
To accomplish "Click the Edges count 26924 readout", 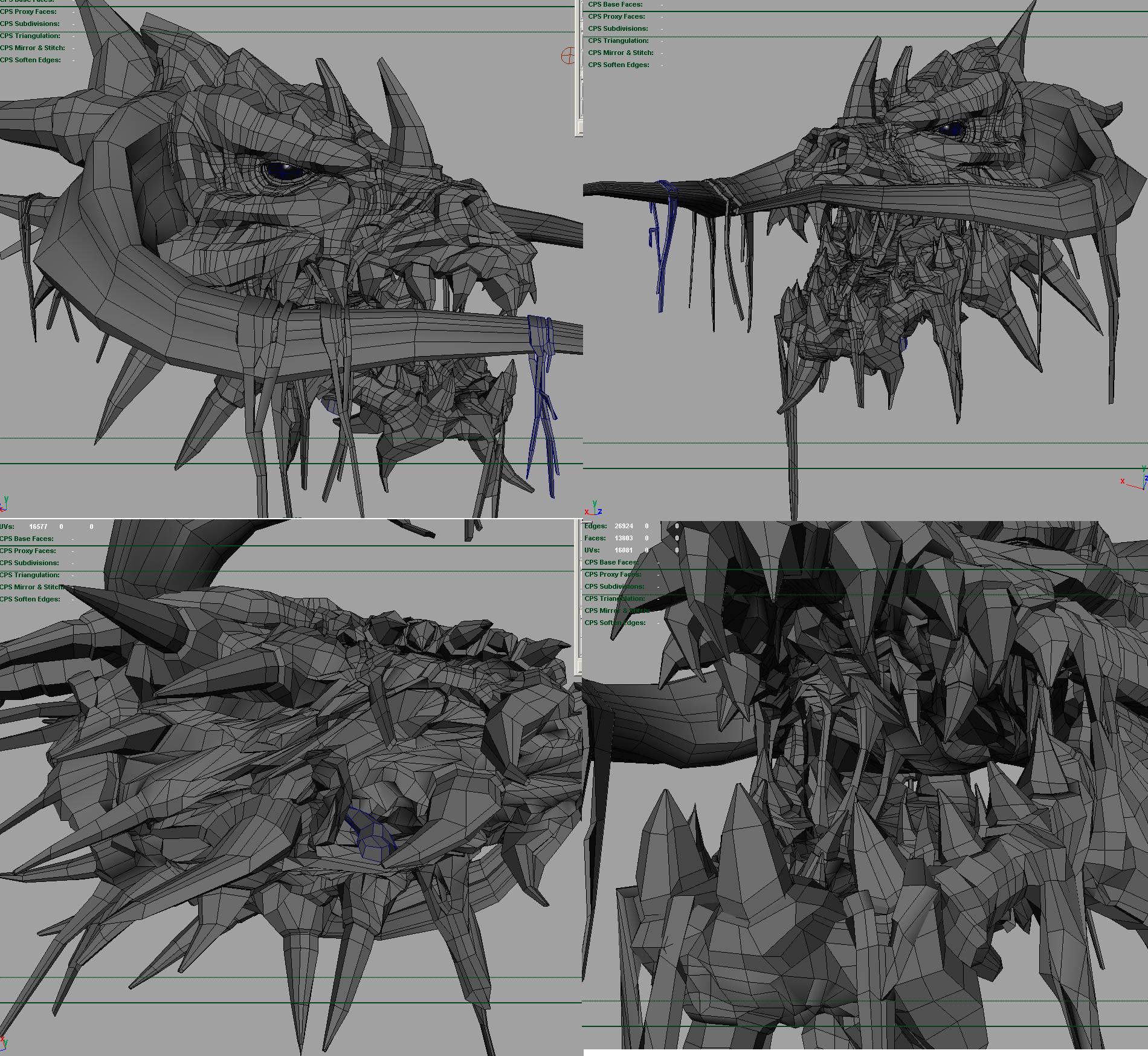I will 624,526.
